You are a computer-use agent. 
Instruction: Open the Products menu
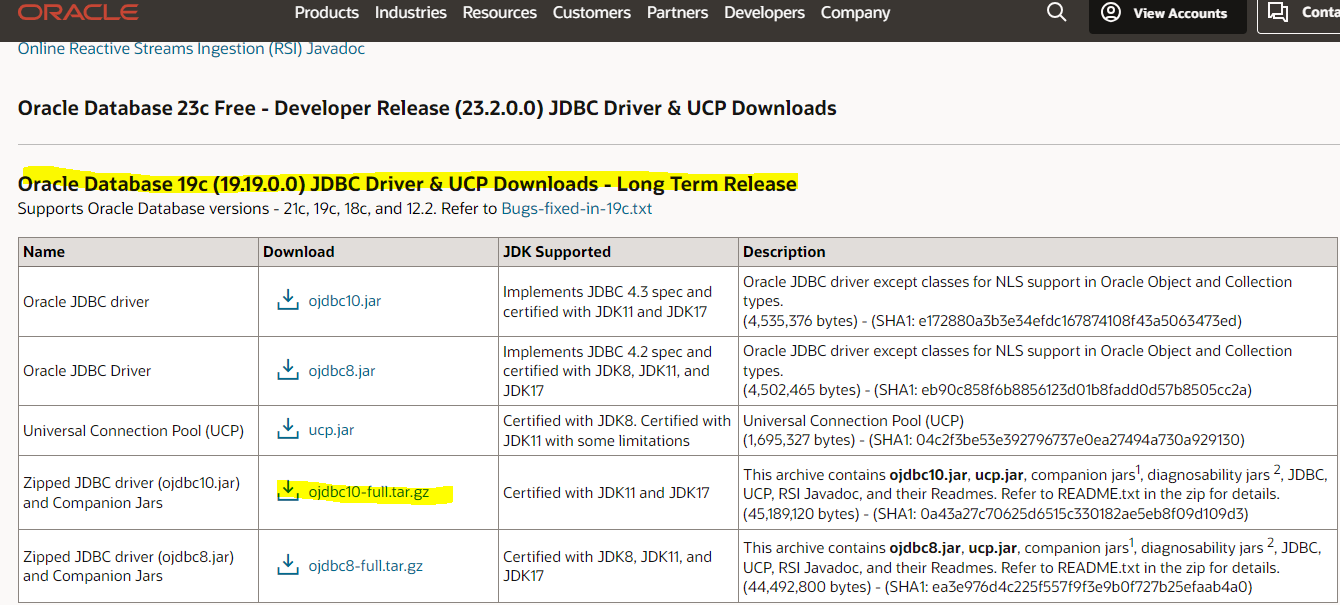tap(326, 12)
